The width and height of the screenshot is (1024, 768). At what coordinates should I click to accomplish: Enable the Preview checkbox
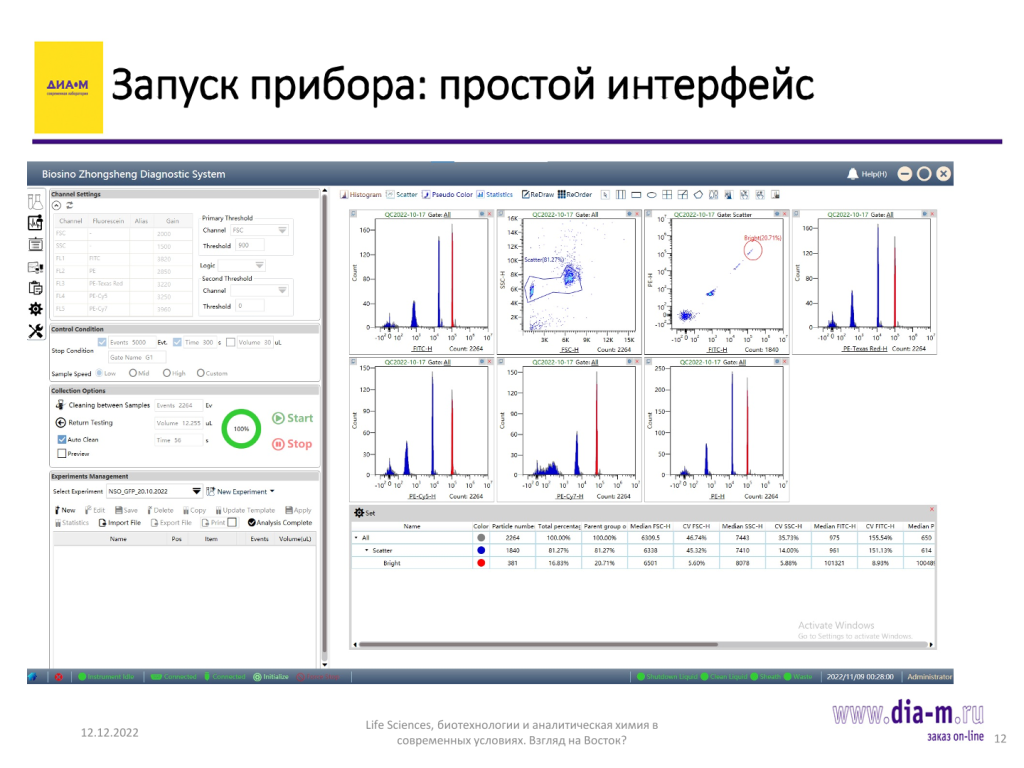[59, 454]
